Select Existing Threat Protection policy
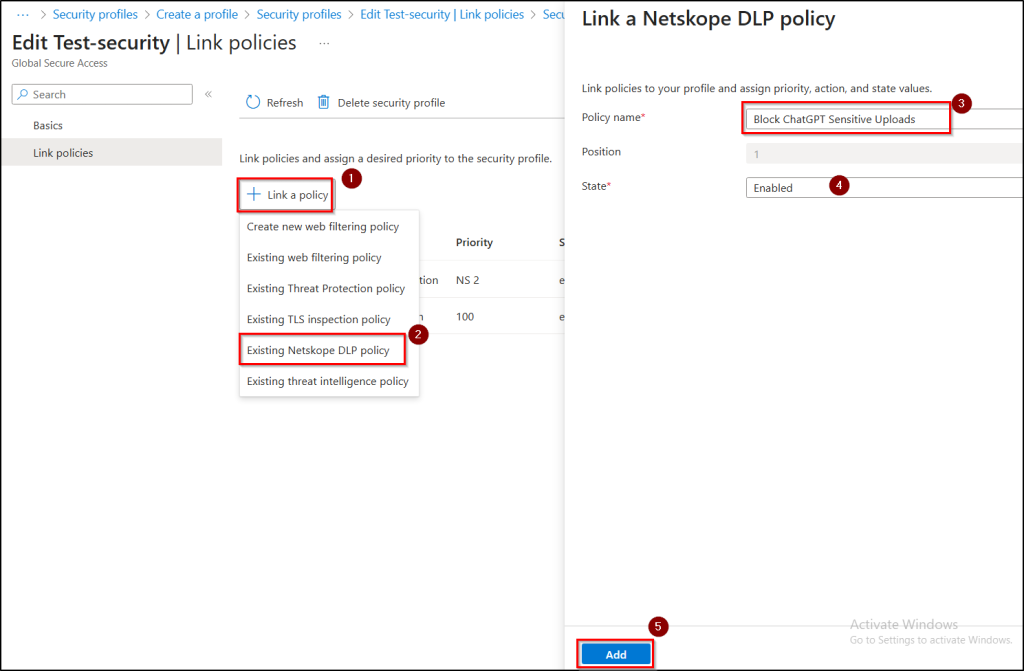The height and width of the screenshot is (671, 1024). tap(326, 289)
